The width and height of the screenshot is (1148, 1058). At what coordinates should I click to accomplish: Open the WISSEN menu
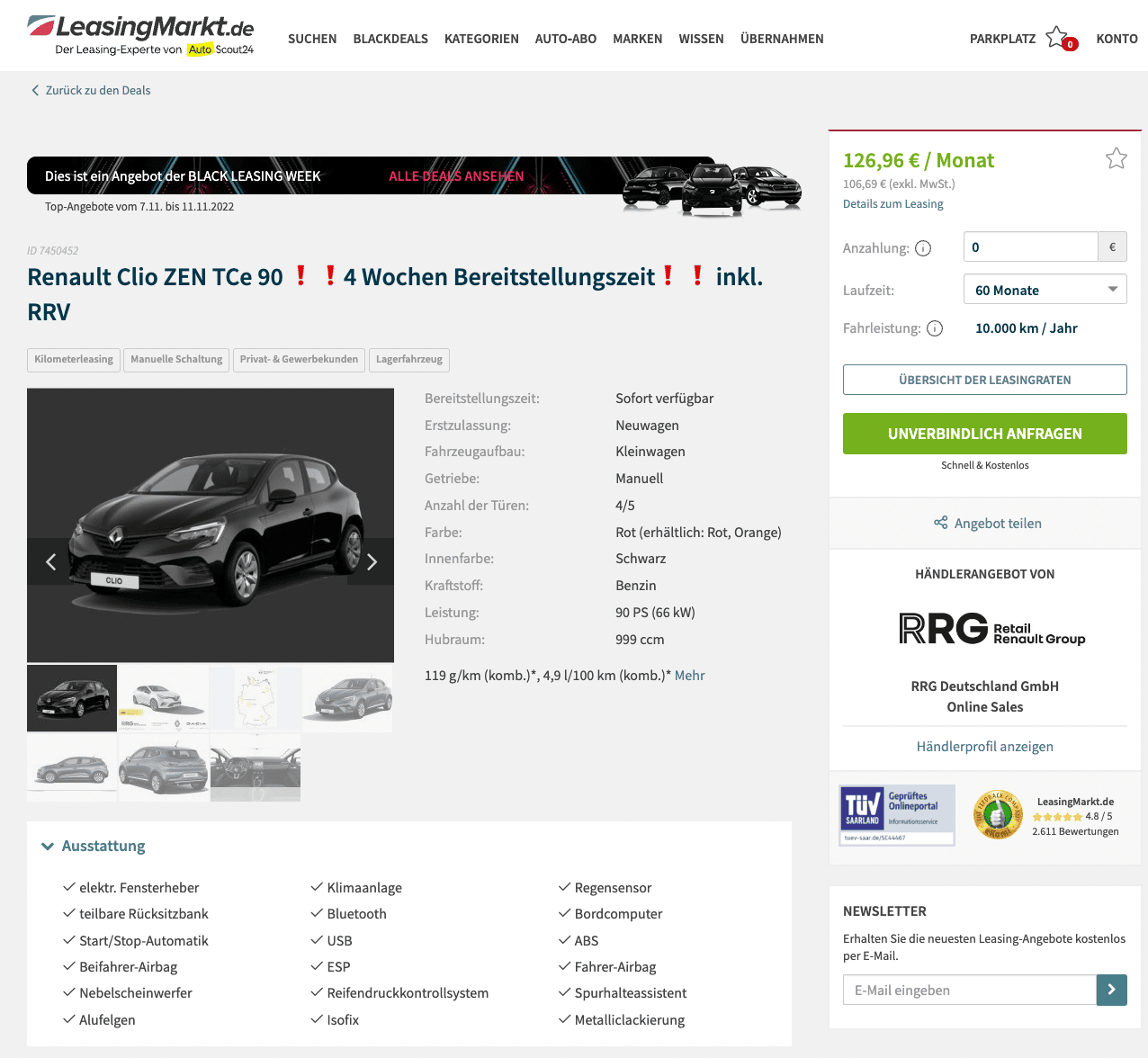click(702, 39)
